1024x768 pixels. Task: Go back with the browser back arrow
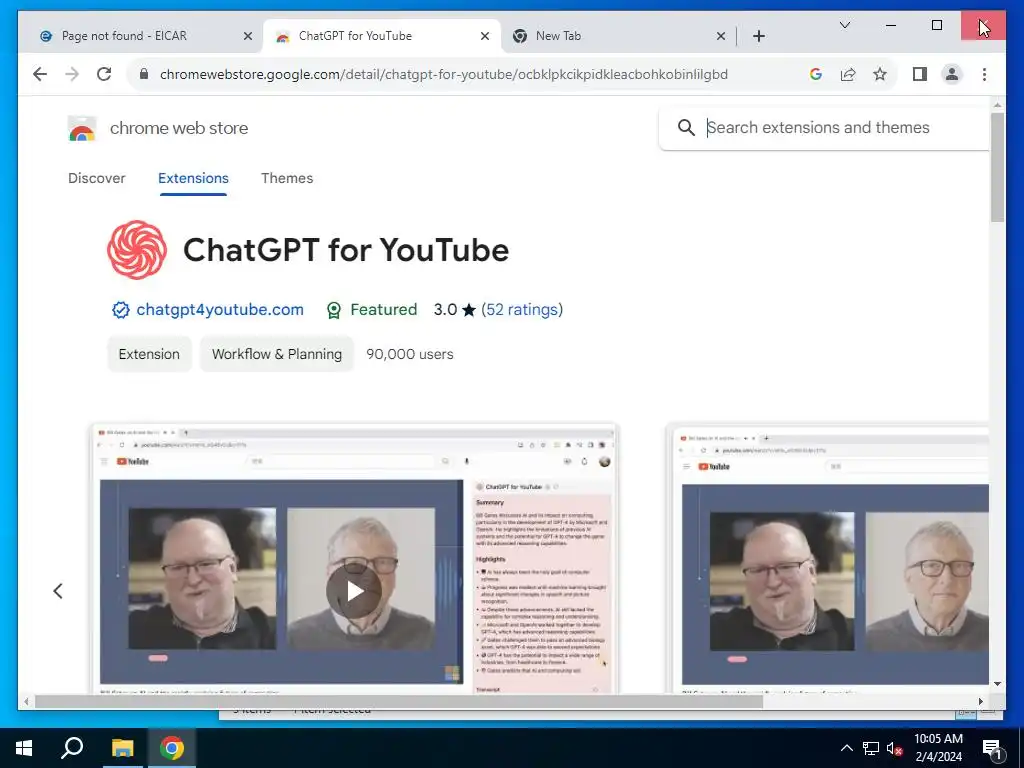pos(40,74)
